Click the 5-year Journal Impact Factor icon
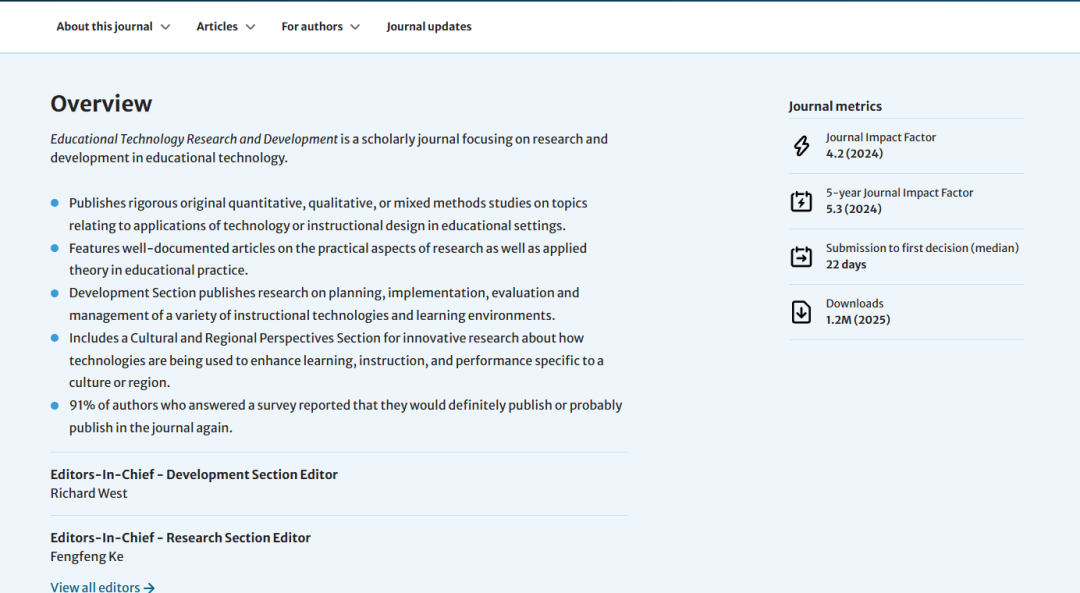Screen dimensions: 1080x593 pyautogui.click(x=801, y=201)
